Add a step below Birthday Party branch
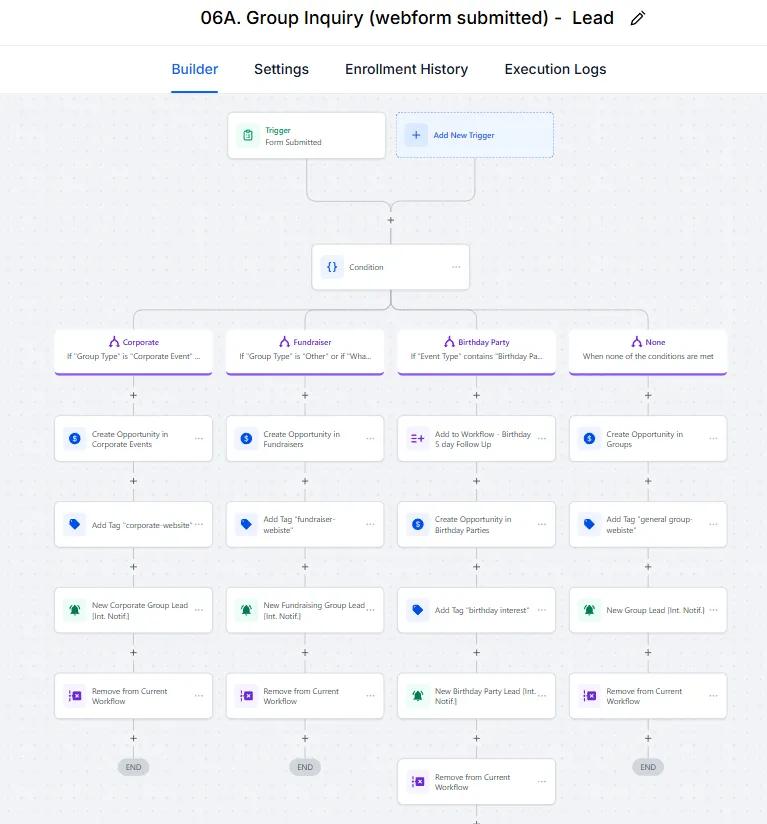This screenshot has height=824, width=767. tap(476, 395)
